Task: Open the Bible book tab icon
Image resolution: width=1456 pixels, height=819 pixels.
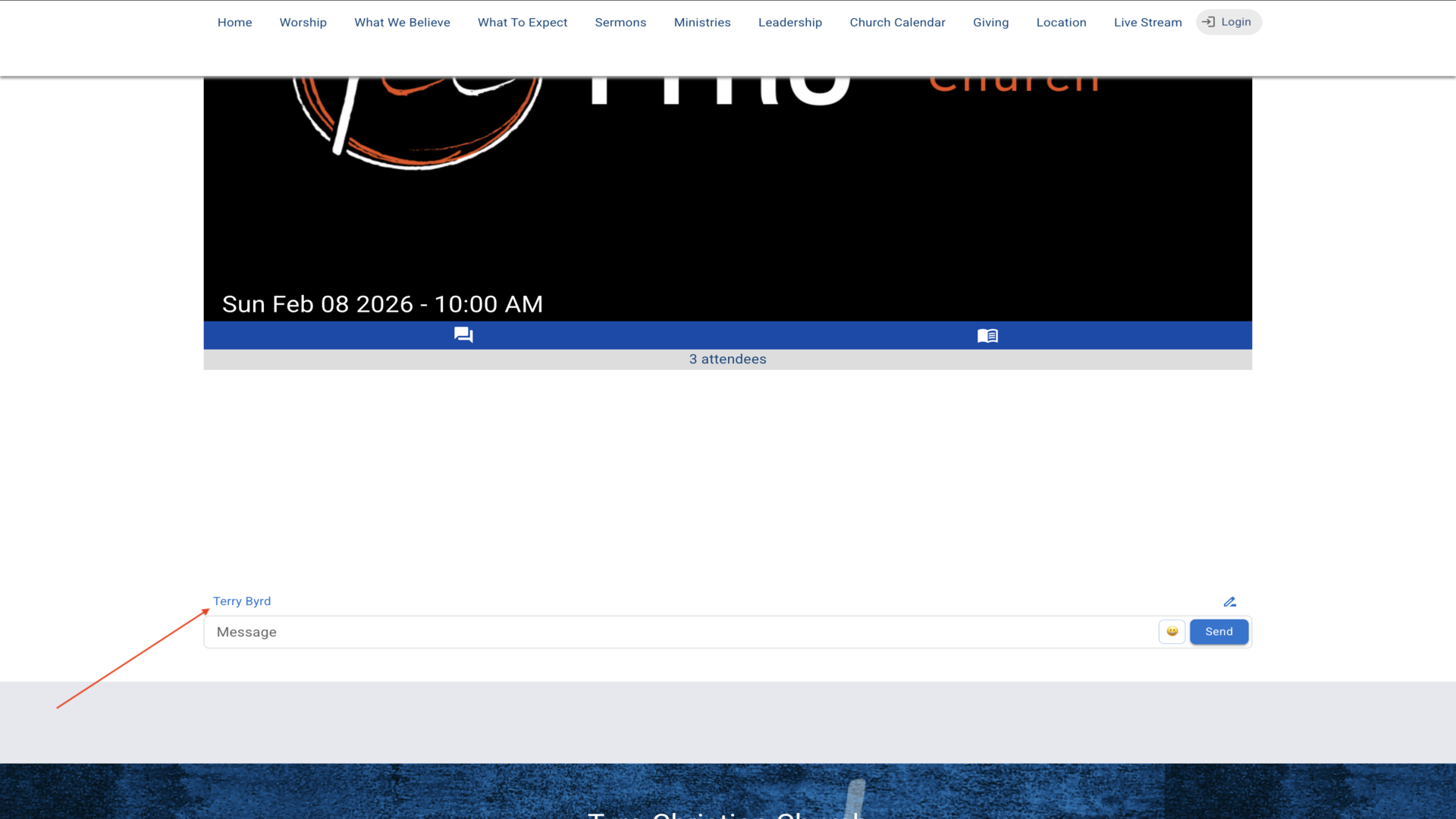Action: 987,335
